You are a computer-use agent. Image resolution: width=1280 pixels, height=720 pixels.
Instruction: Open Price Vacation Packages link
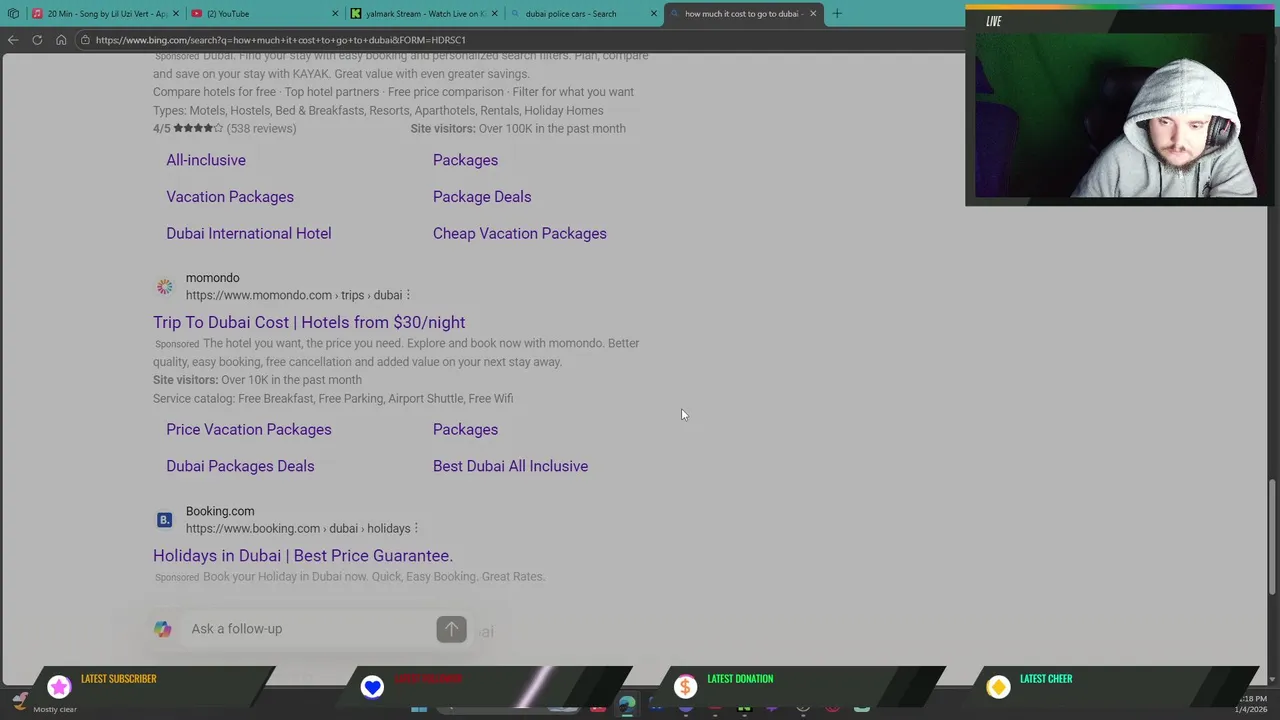point(249,430)
